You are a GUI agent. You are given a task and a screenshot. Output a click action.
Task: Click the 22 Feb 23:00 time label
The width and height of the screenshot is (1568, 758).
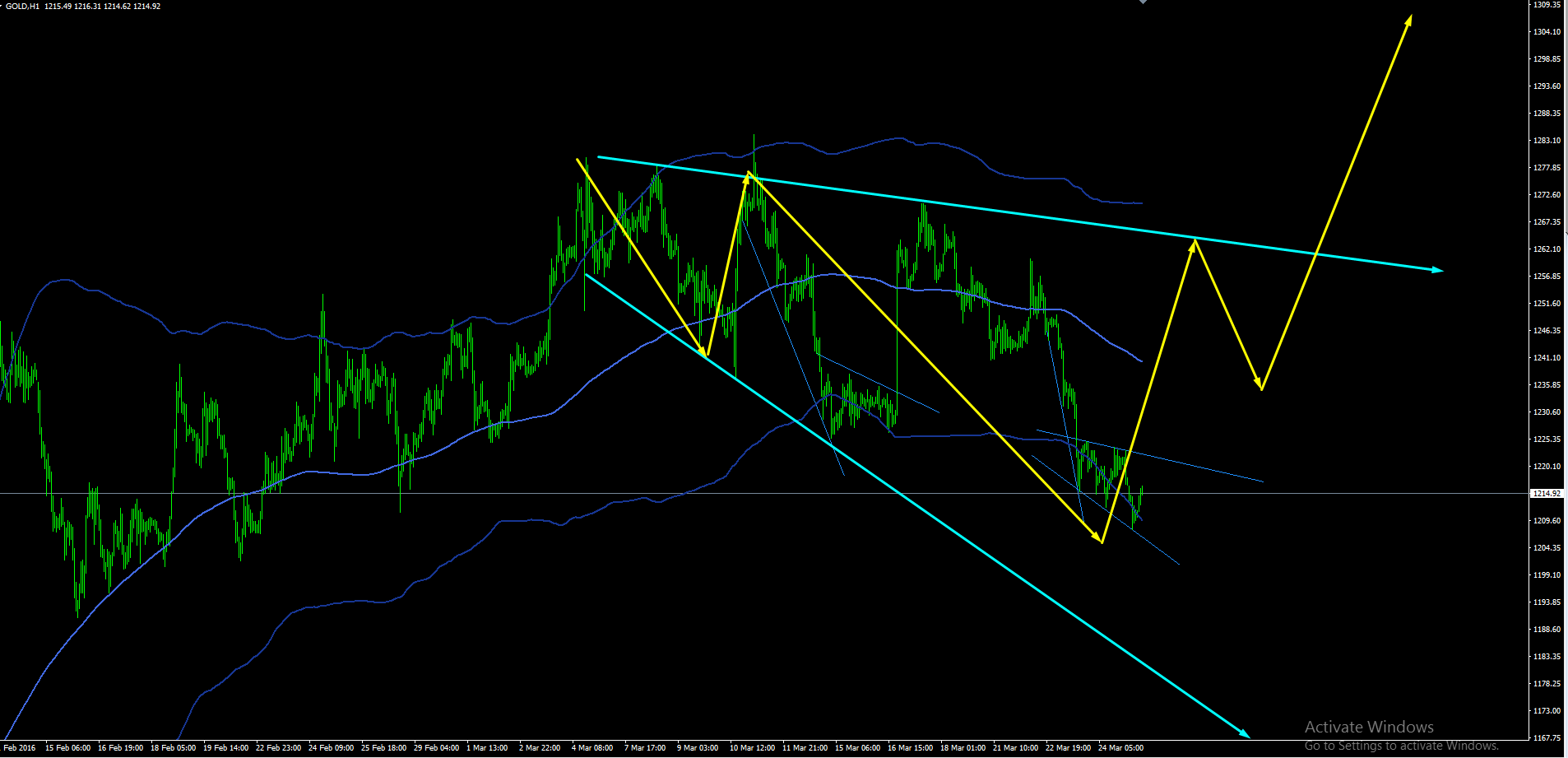[279, 748]
